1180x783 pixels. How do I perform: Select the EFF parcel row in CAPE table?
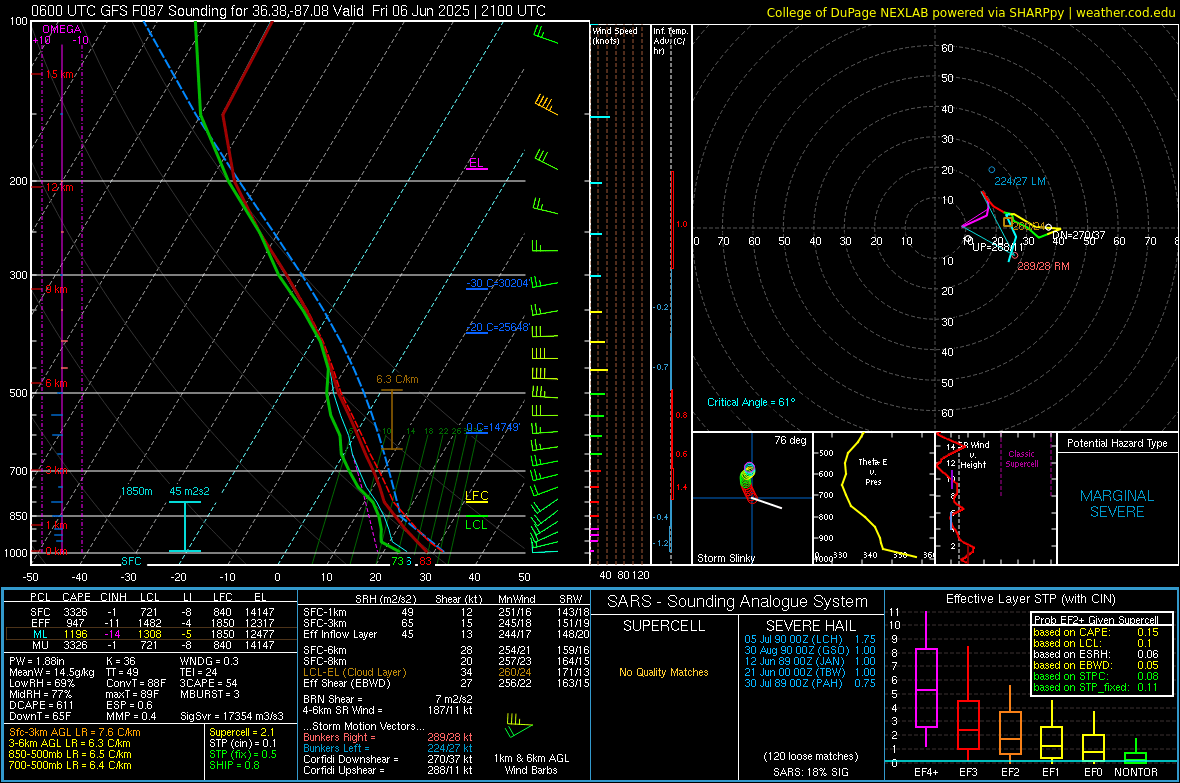pos(151,623)
